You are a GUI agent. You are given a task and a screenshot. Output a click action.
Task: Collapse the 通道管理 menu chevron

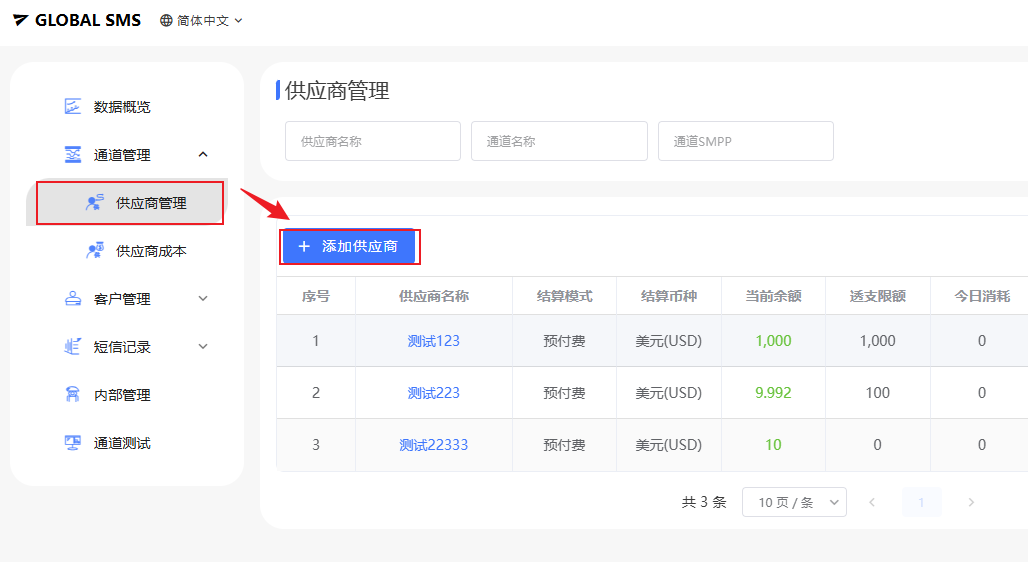pos(203,154)
